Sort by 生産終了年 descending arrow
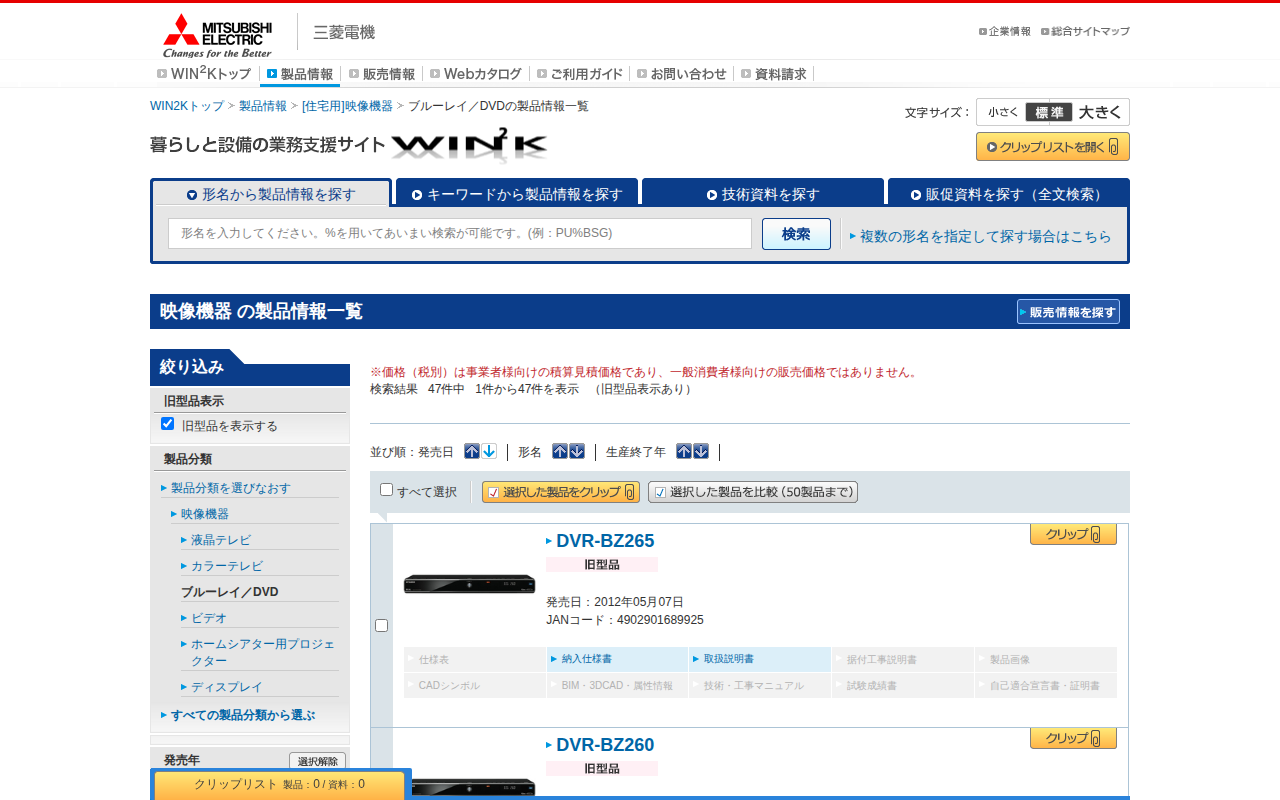This screenshot has height=800, width=1280. pyautogui.click(x=701, y=452)
